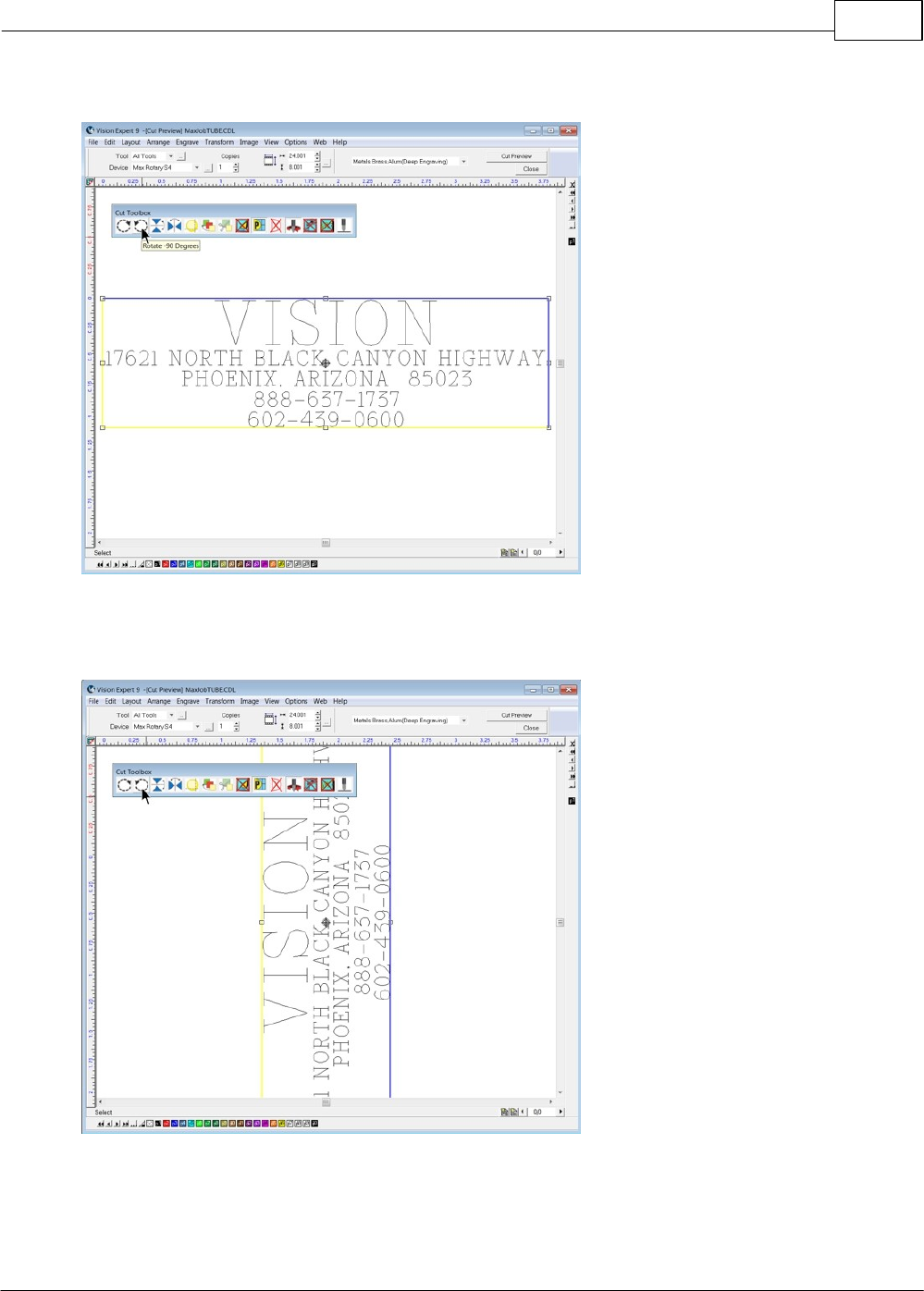Click first-page arrow at upper window palette start
Viewport: 924px width, 1291px height.
(x=100, y=563)
